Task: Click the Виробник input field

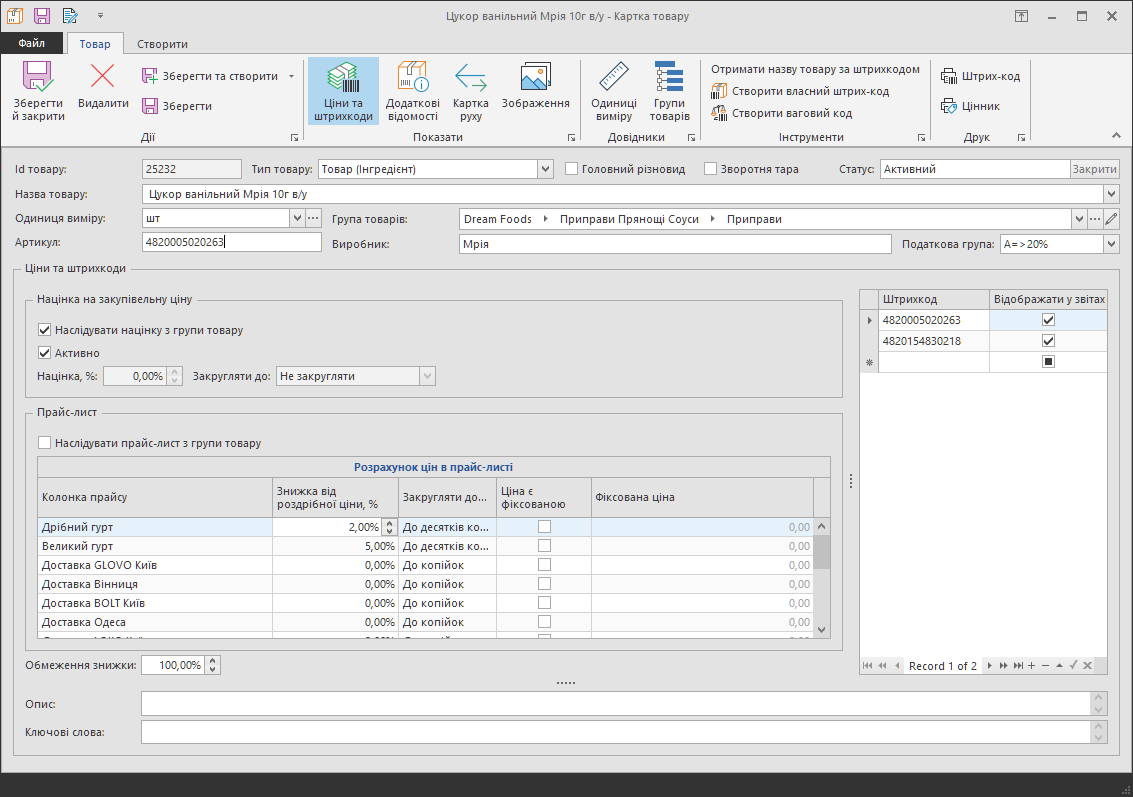Action: [674, 244]
